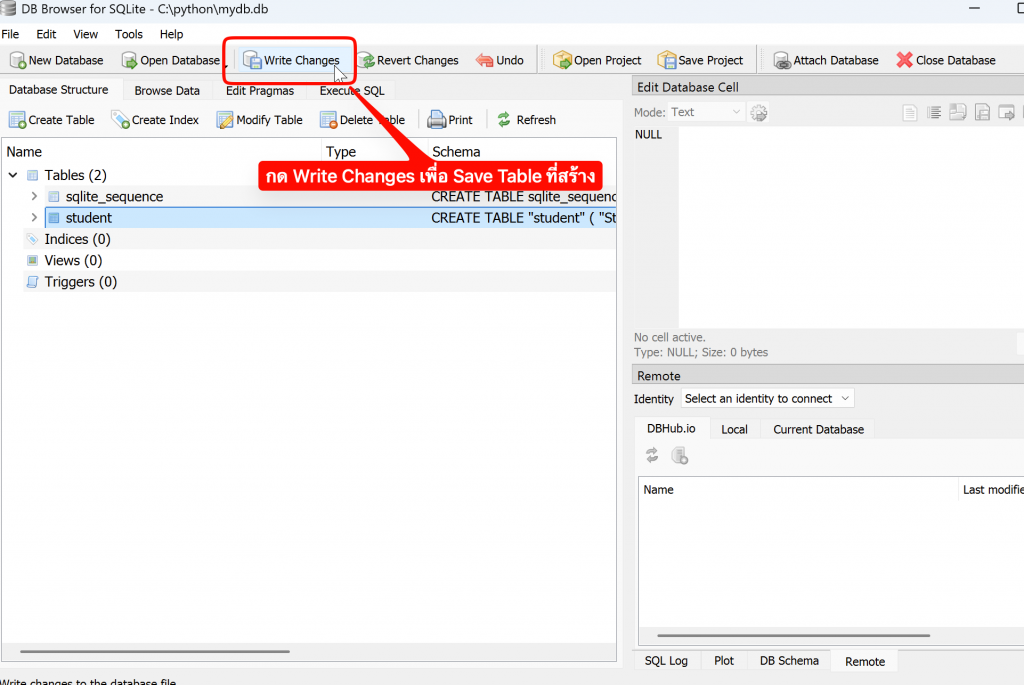This screenshot has width=1024, height=685.
Task: Click the Print button
Action: pyautogui.click(x=450, y=120)
